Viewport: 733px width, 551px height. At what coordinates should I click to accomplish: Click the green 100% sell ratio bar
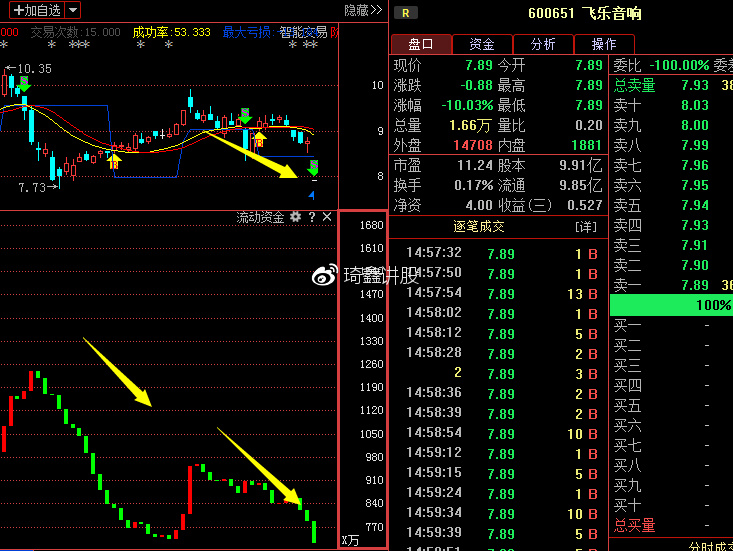point(671,305)
